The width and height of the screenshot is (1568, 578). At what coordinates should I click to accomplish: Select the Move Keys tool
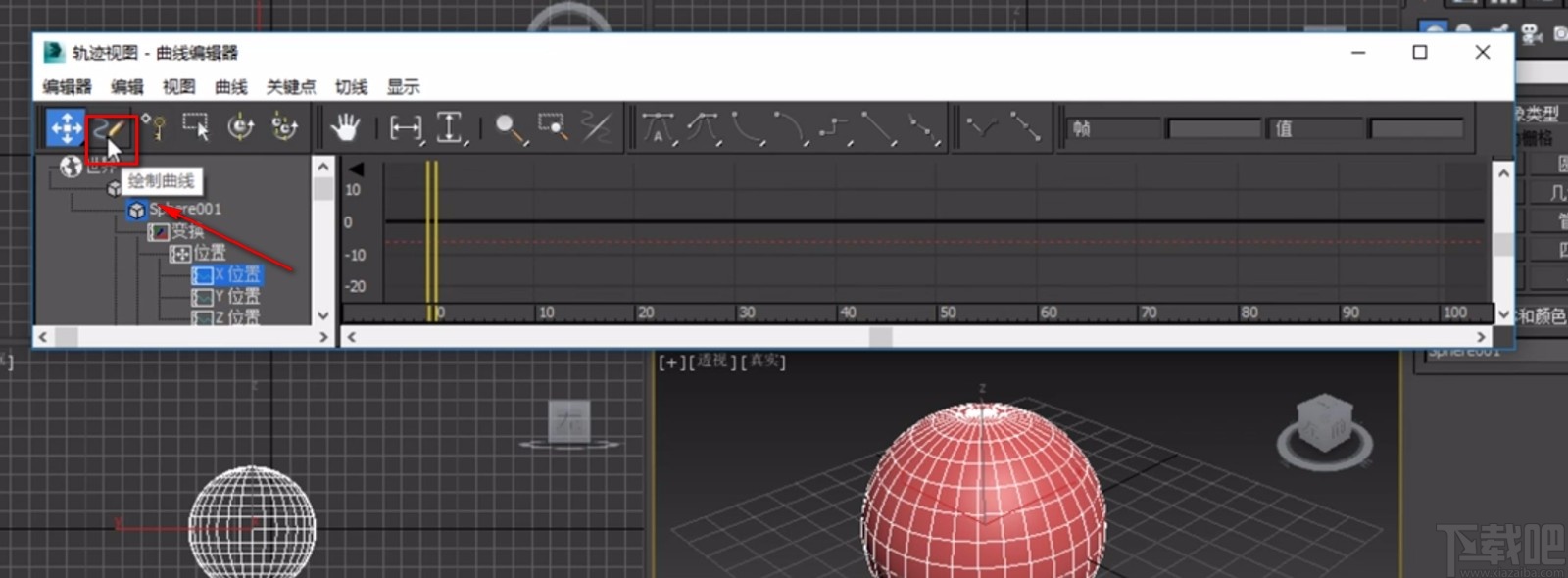tap(66, 127)
